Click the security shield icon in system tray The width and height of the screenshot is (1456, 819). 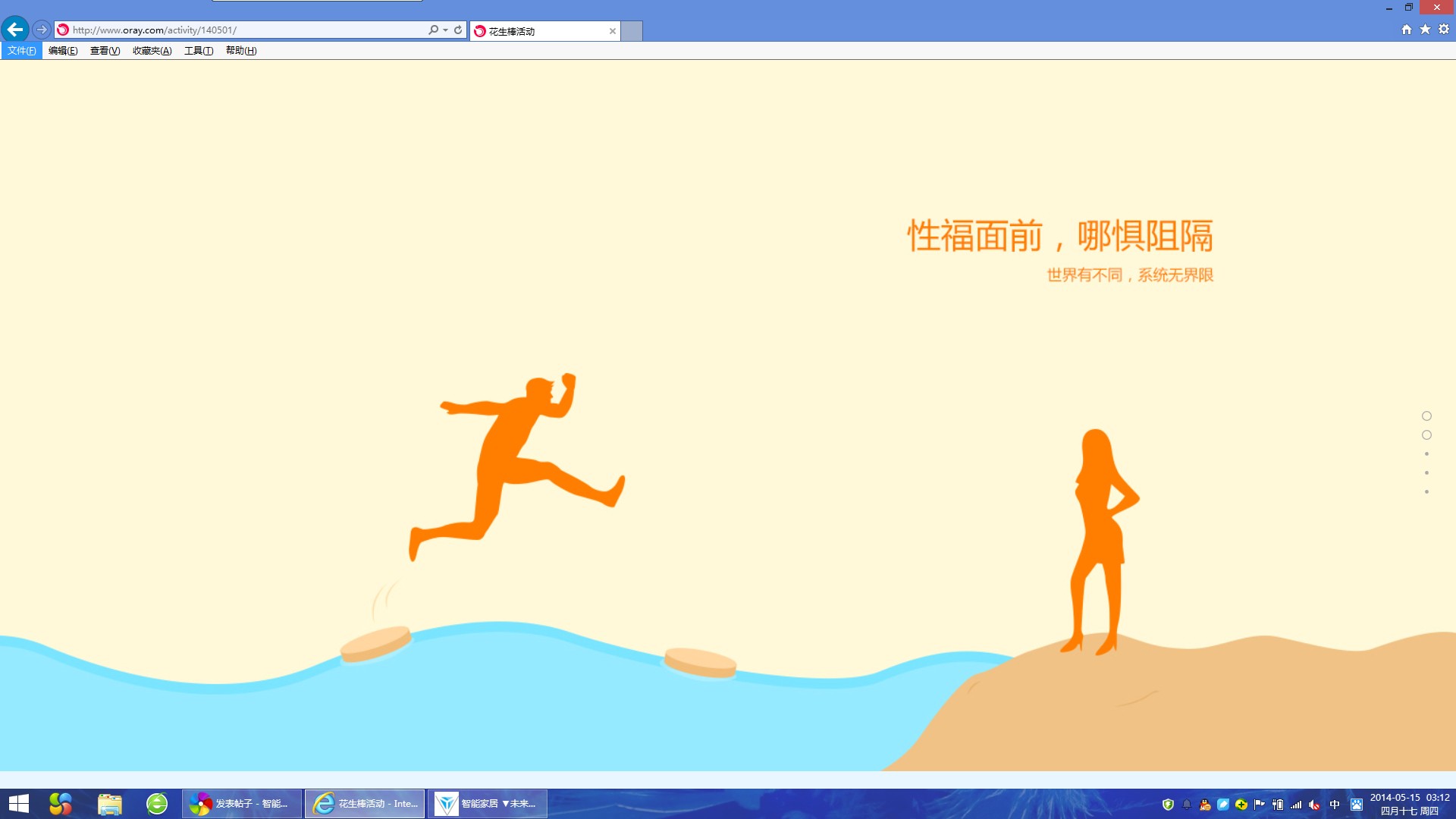(1168, 805)
